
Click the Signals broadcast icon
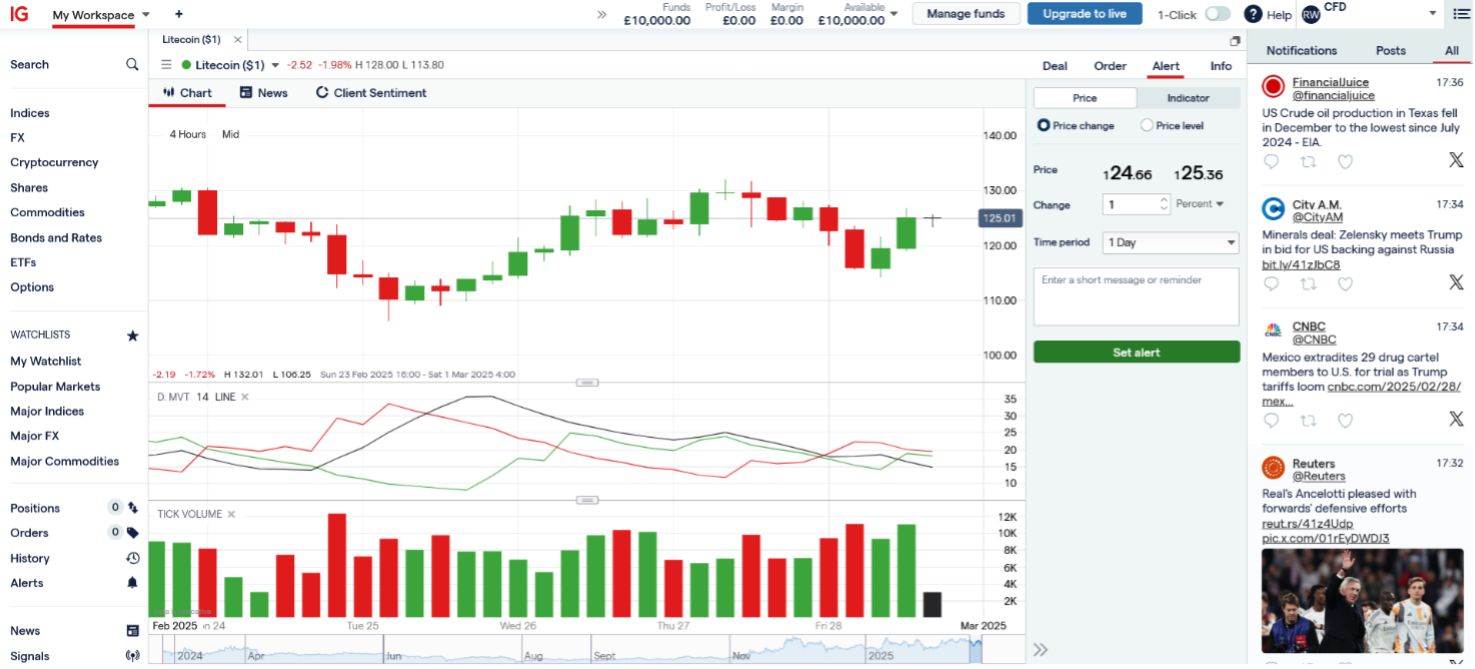[x=132, y=656]
